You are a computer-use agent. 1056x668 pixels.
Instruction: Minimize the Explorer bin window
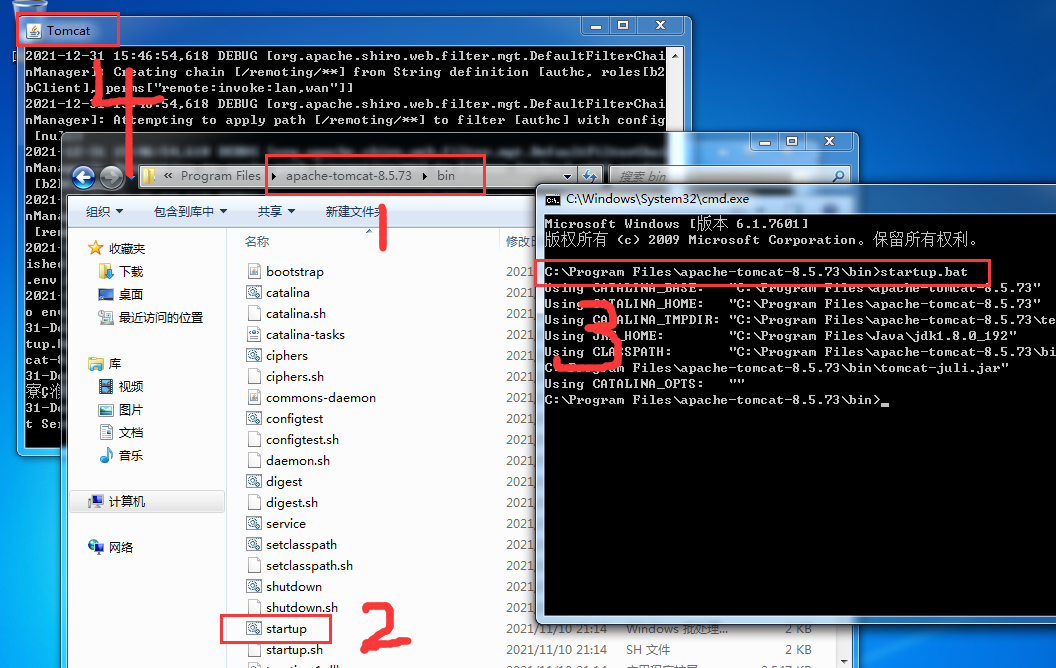pyautogui.click(x=764, y=141)
